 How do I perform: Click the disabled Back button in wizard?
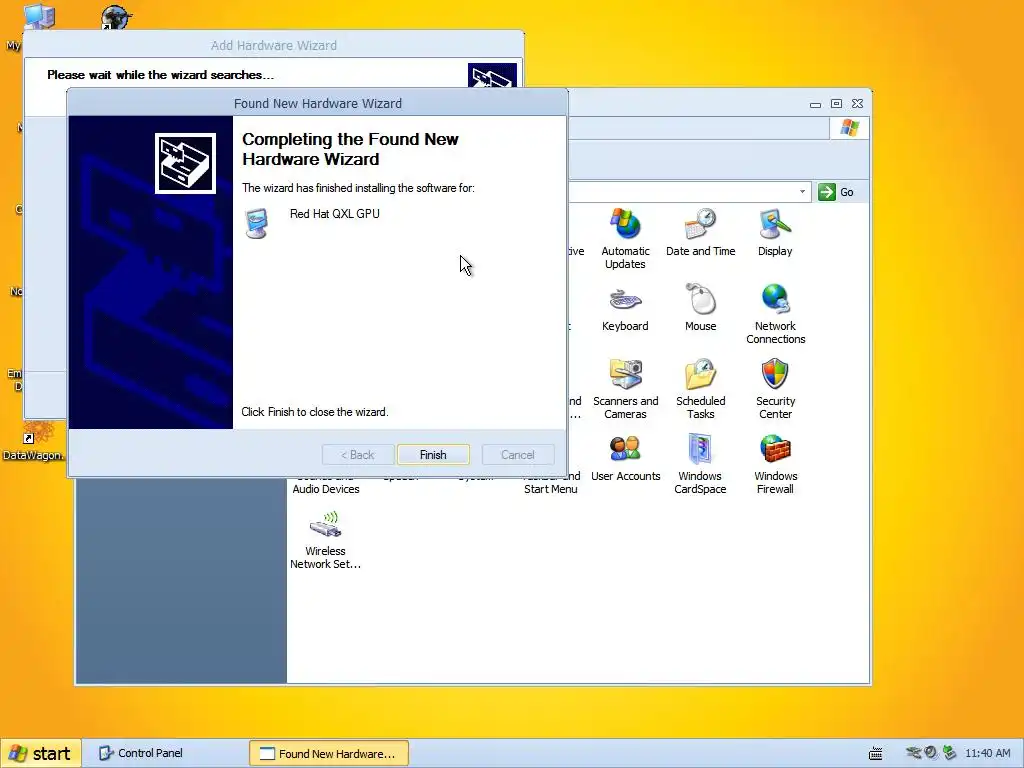(358, 455)
